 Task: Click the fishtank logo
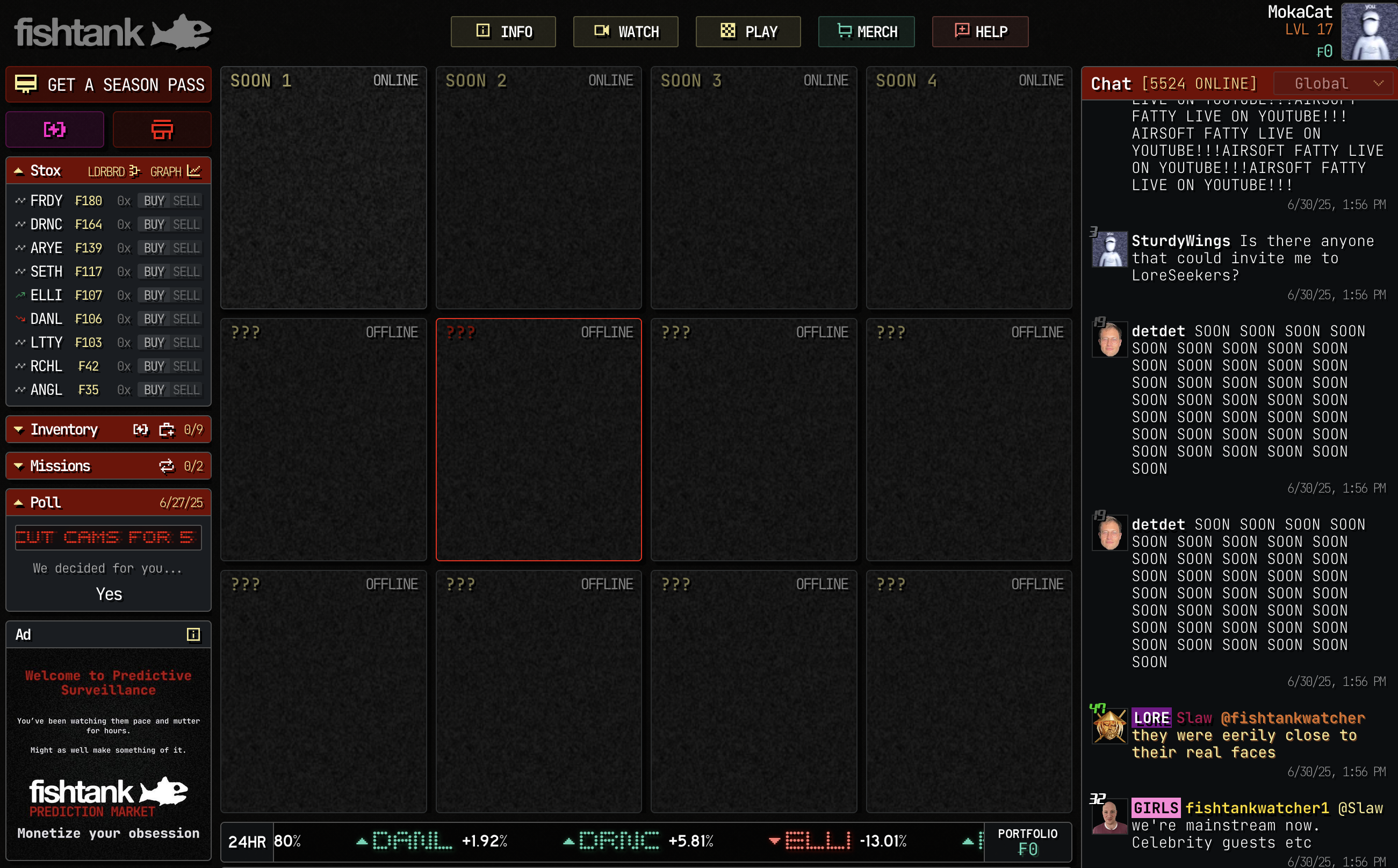(112, 32)
